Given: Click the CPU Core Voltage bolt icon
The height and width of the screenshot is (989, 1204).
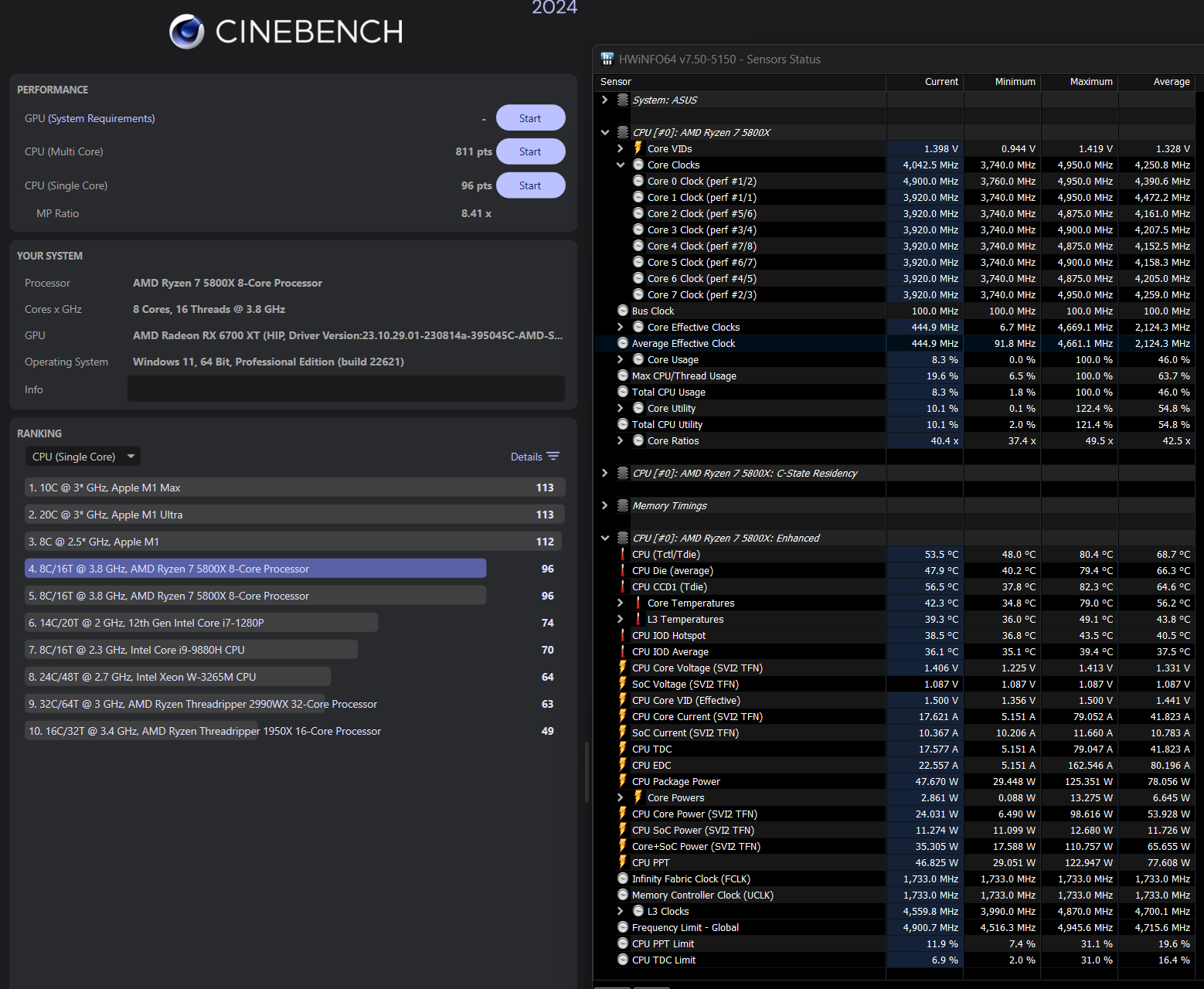Looking at the screenshot, I should coord(623,668).
